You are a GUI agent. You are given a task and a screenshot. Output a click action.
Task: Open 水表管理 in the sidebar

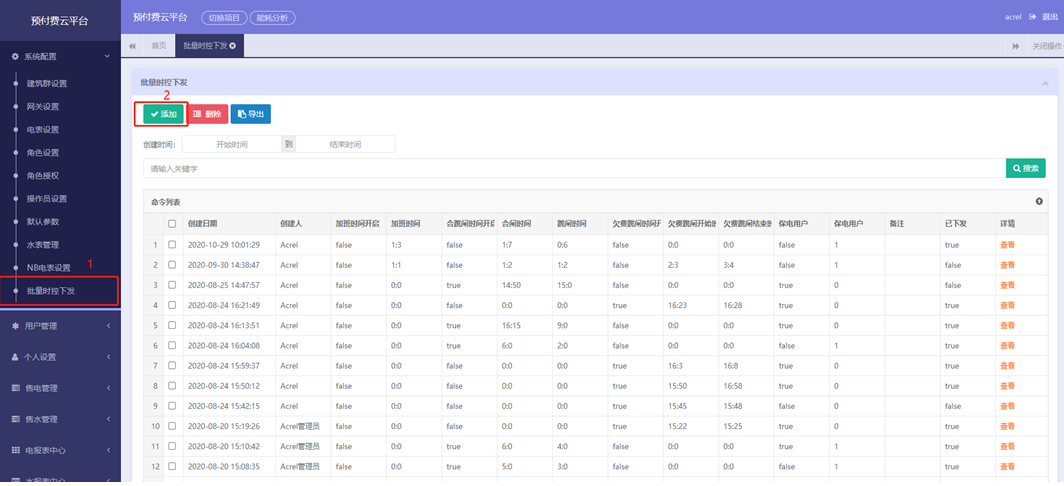43,245
